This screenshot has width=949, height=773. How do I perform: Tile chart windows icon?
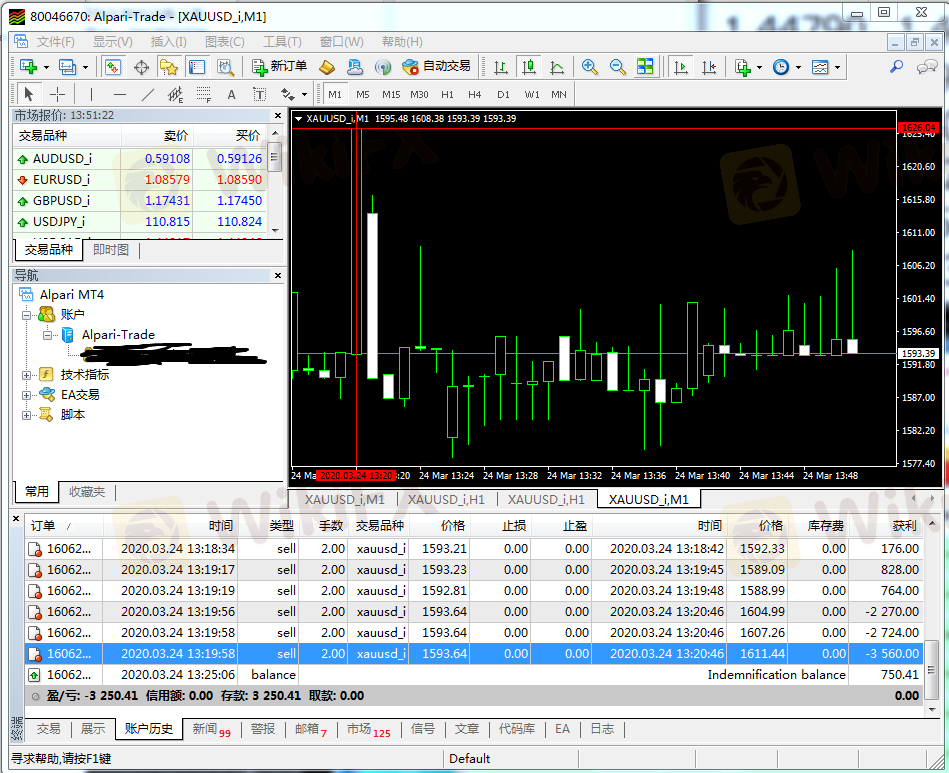(645, 67)
